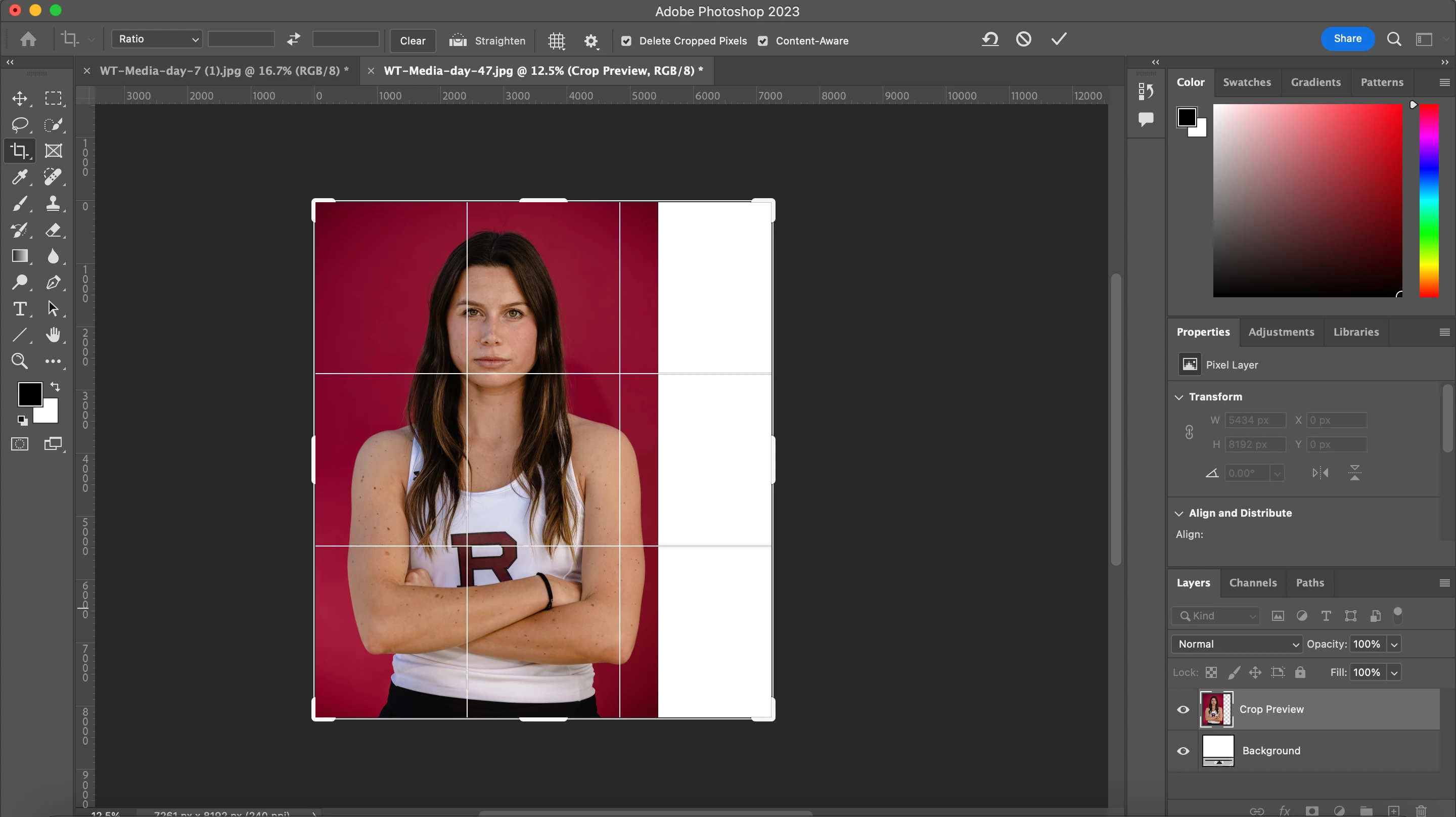The width and height of the screenshot is (1456, 817).
Task: Click the blue Share button
Action: click(x=1347, y=38)
